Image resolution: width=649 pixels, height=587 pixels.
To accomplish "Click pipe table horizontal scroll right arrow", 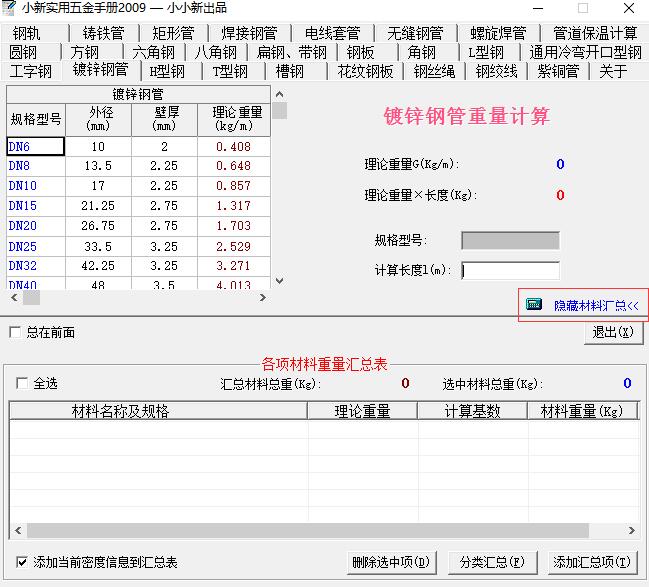I will tap(263, 297).
